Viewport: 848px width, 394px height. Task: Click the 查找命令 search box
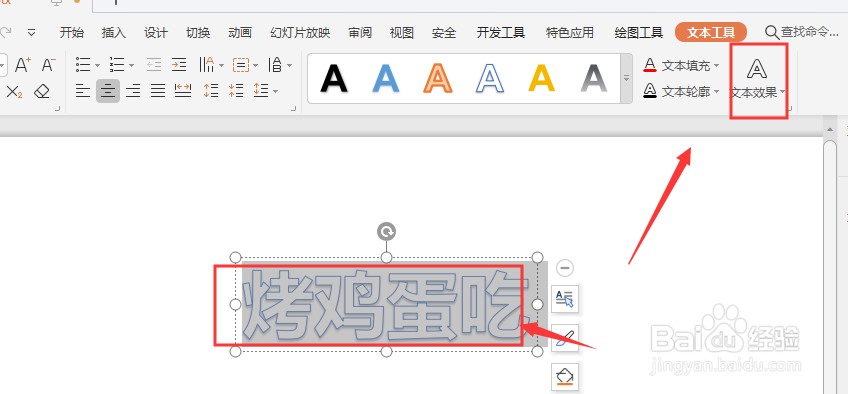pos(801,32)
